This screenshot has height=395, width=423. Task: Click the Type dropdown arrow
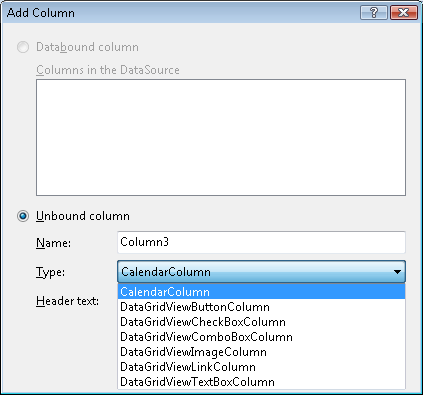pos(397,272)
